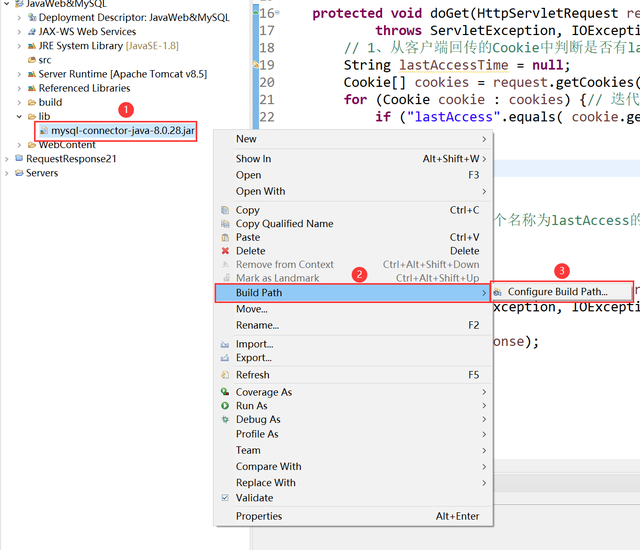Image resolution: width=640 pixels, height=550 pixels.
Task: Click the src folder icon
Action: pyautogui.click(x=32, y=60)
